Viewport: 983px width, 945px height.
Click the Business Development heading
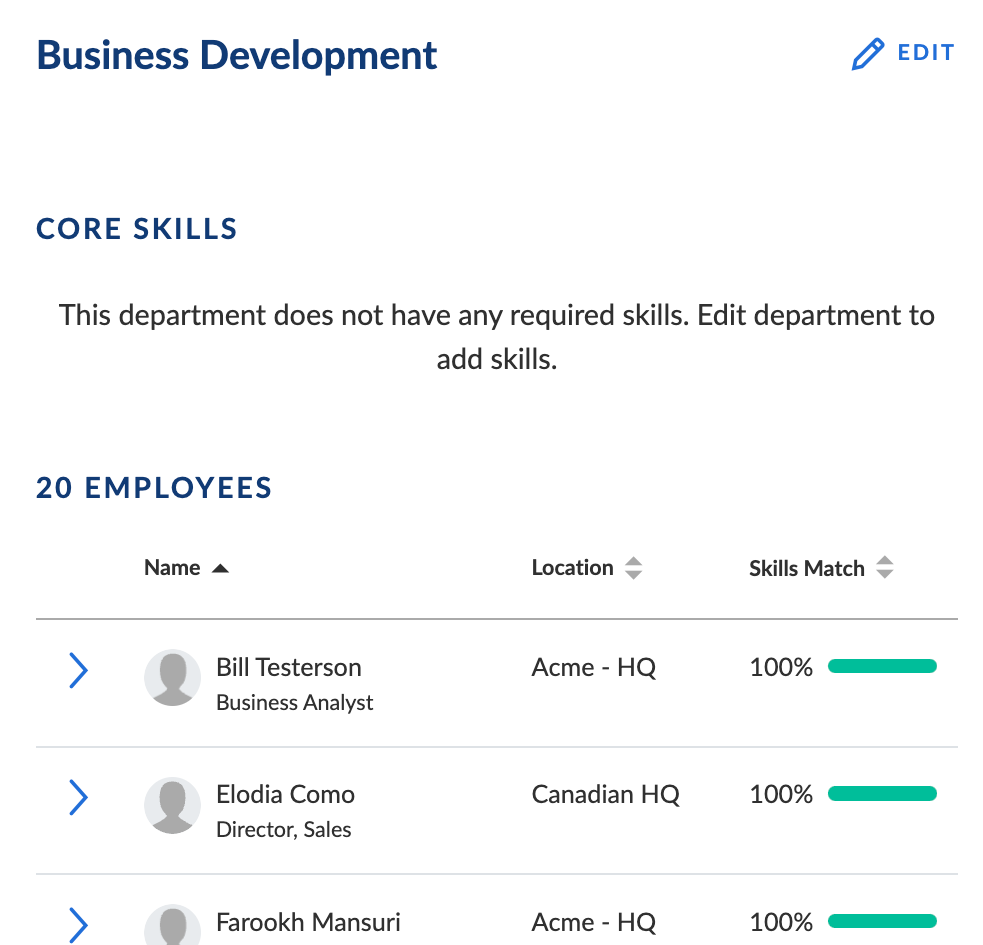pyautogui.click(x=237, y=55)
